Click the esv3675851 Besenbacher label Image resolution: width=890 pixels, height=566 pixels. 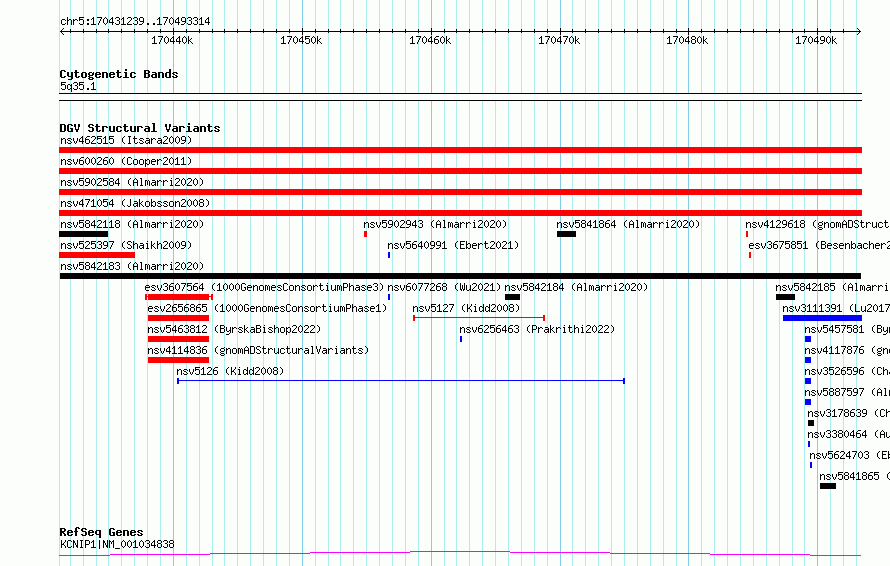pos(819,245)
